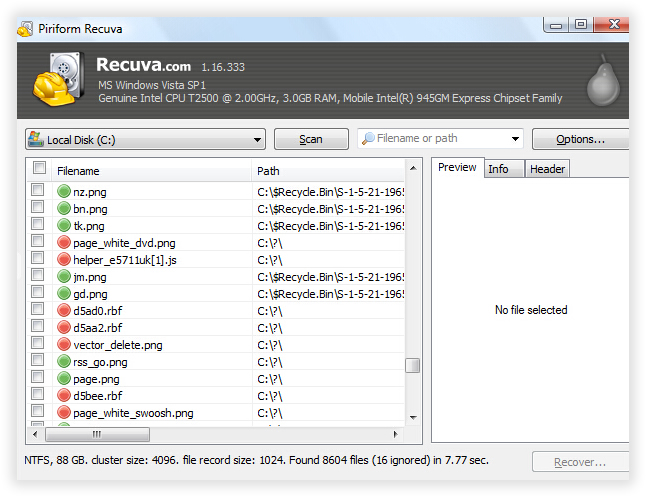The width and height of the screenshot is (646, 497).
Task: Click green status icon of tk.png
Action: [x=64, y=225]
